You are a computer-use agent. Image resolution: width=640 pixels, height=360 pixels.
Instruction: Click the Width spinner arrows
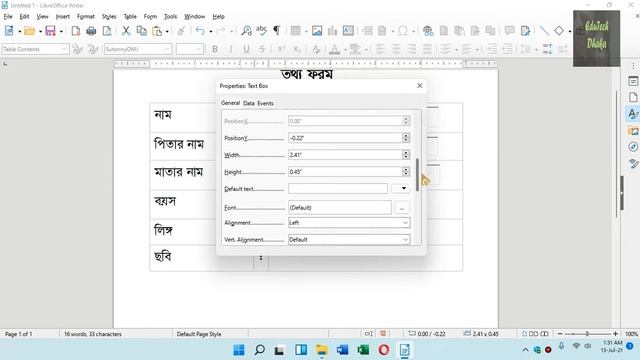click(x=406, y=155)
